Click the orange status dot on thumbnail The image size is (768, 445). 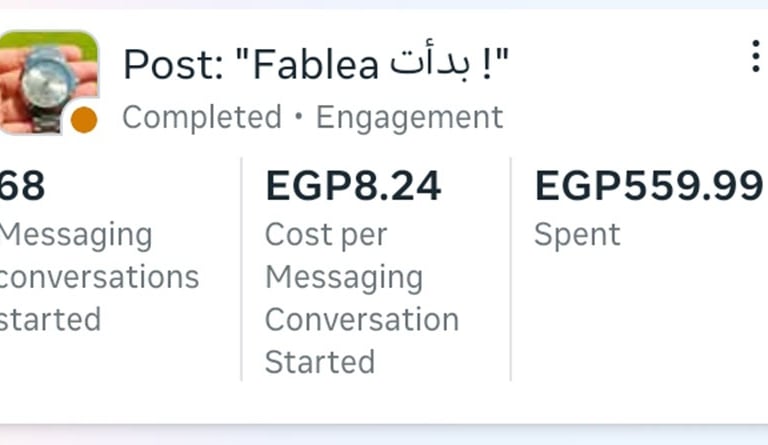[x=84, y=120]
